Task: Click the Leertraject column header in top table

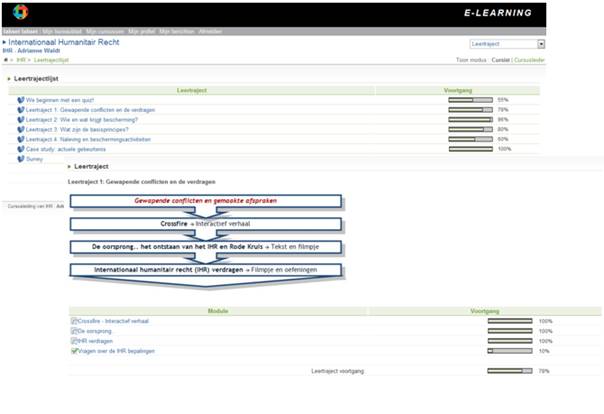Action: (191, 90)
